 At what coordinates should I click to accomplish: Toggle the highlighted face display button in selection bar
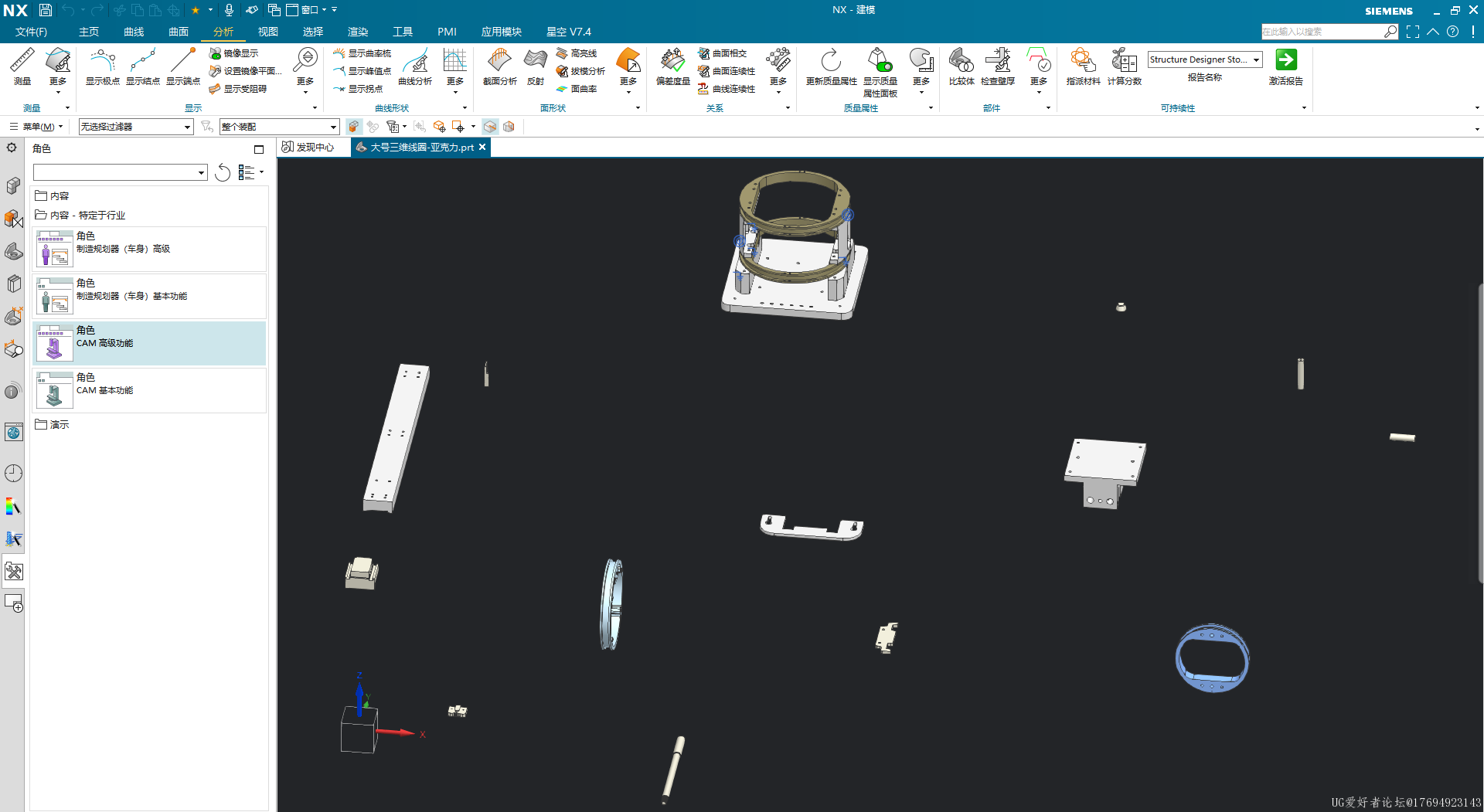tap(490, 127)
